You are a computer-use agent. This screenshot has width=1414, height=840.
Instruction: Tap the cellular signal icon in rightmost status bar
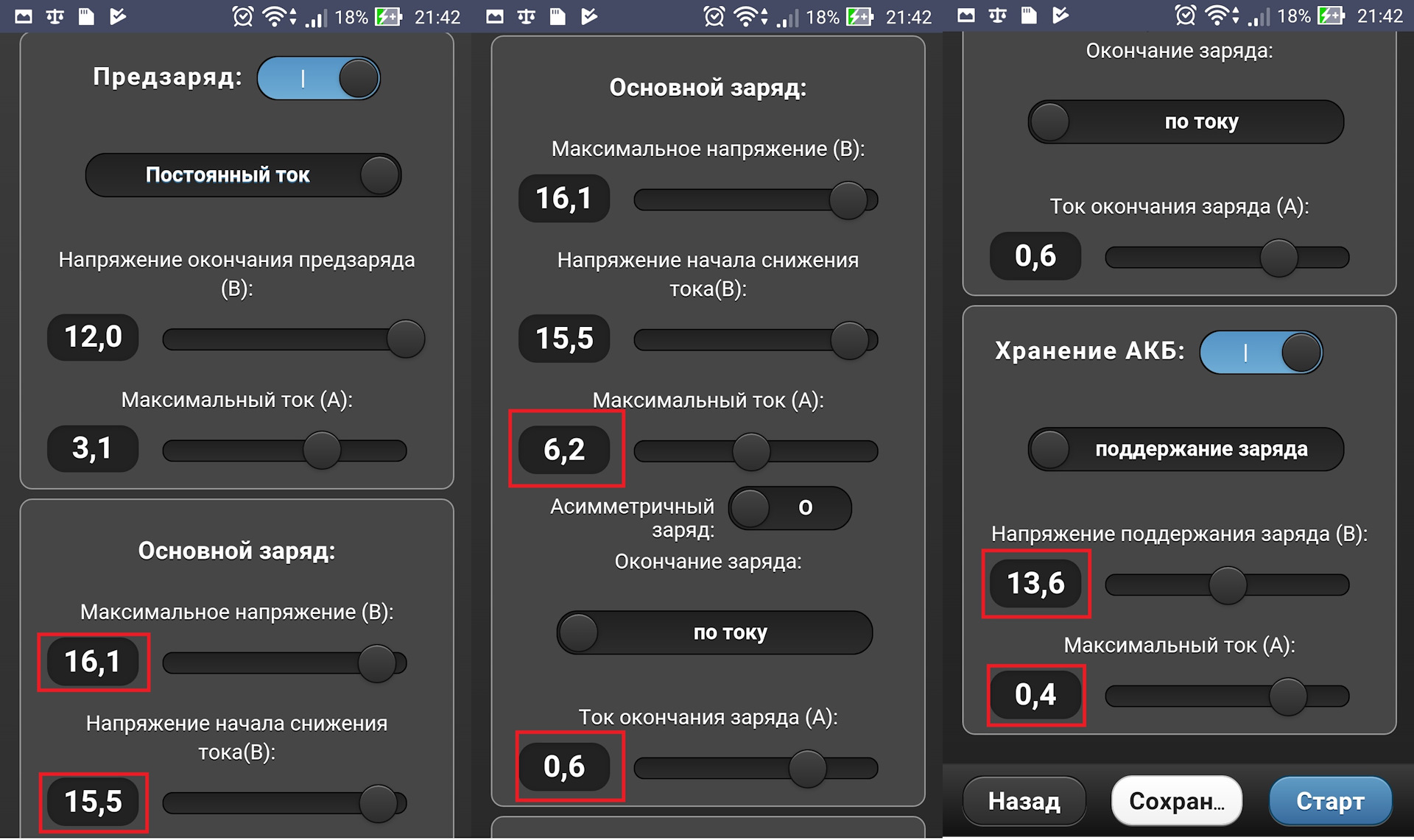point(1259,16)
